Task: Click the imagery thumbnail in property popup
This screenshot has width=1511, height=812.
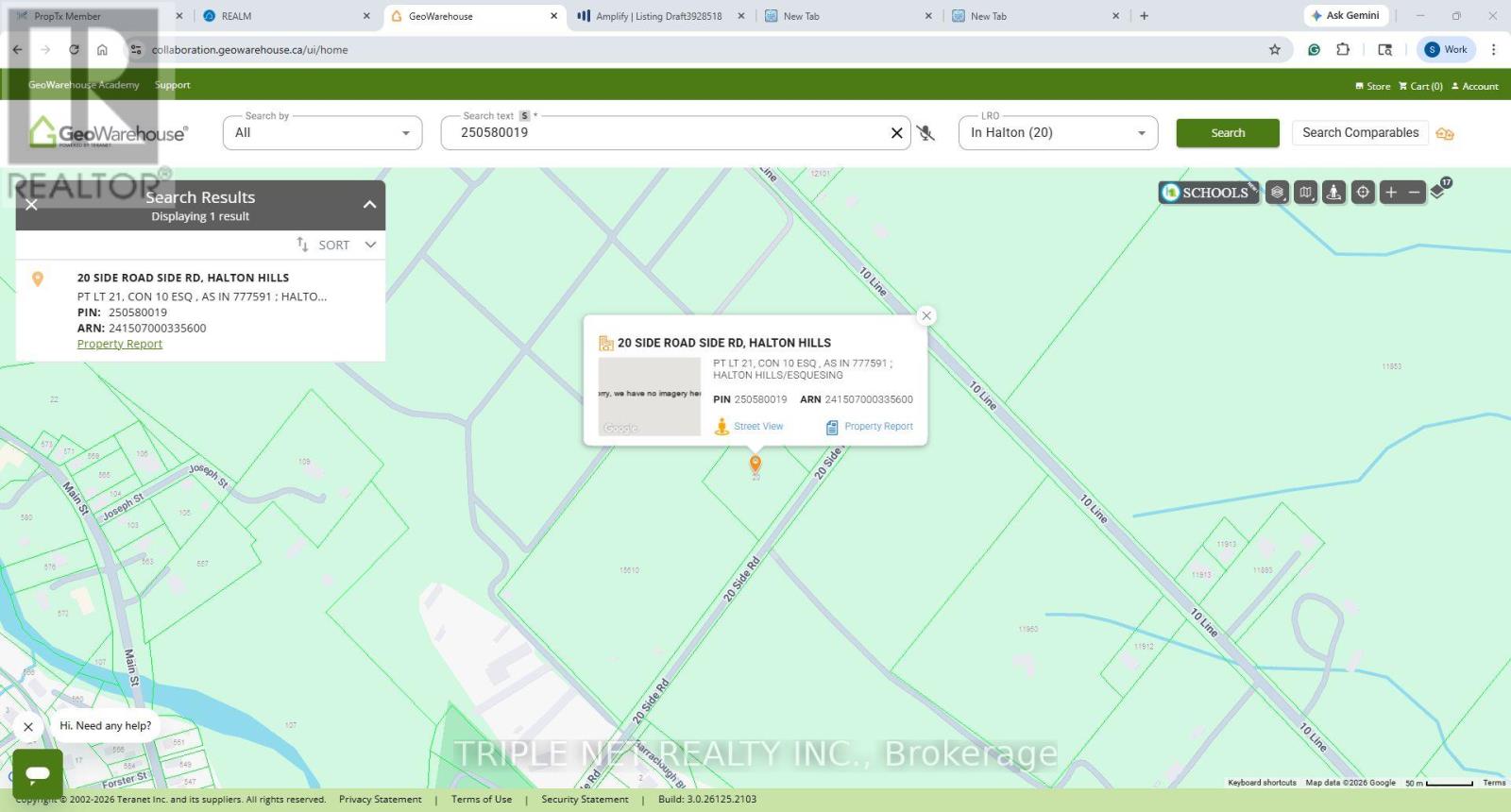Action: [650, 397]
